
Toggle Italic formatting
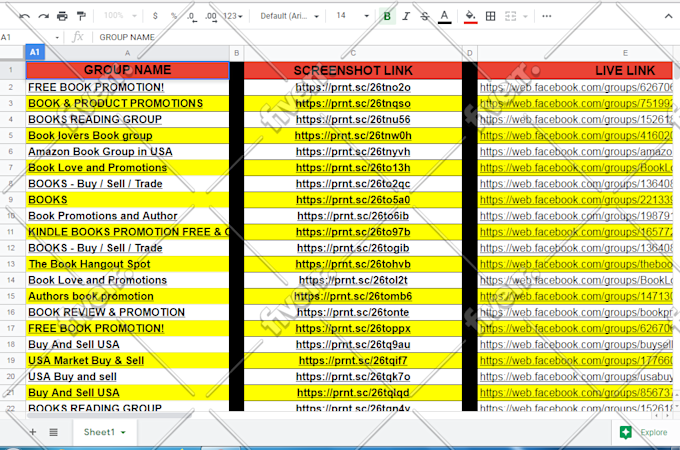pos(406,16)
